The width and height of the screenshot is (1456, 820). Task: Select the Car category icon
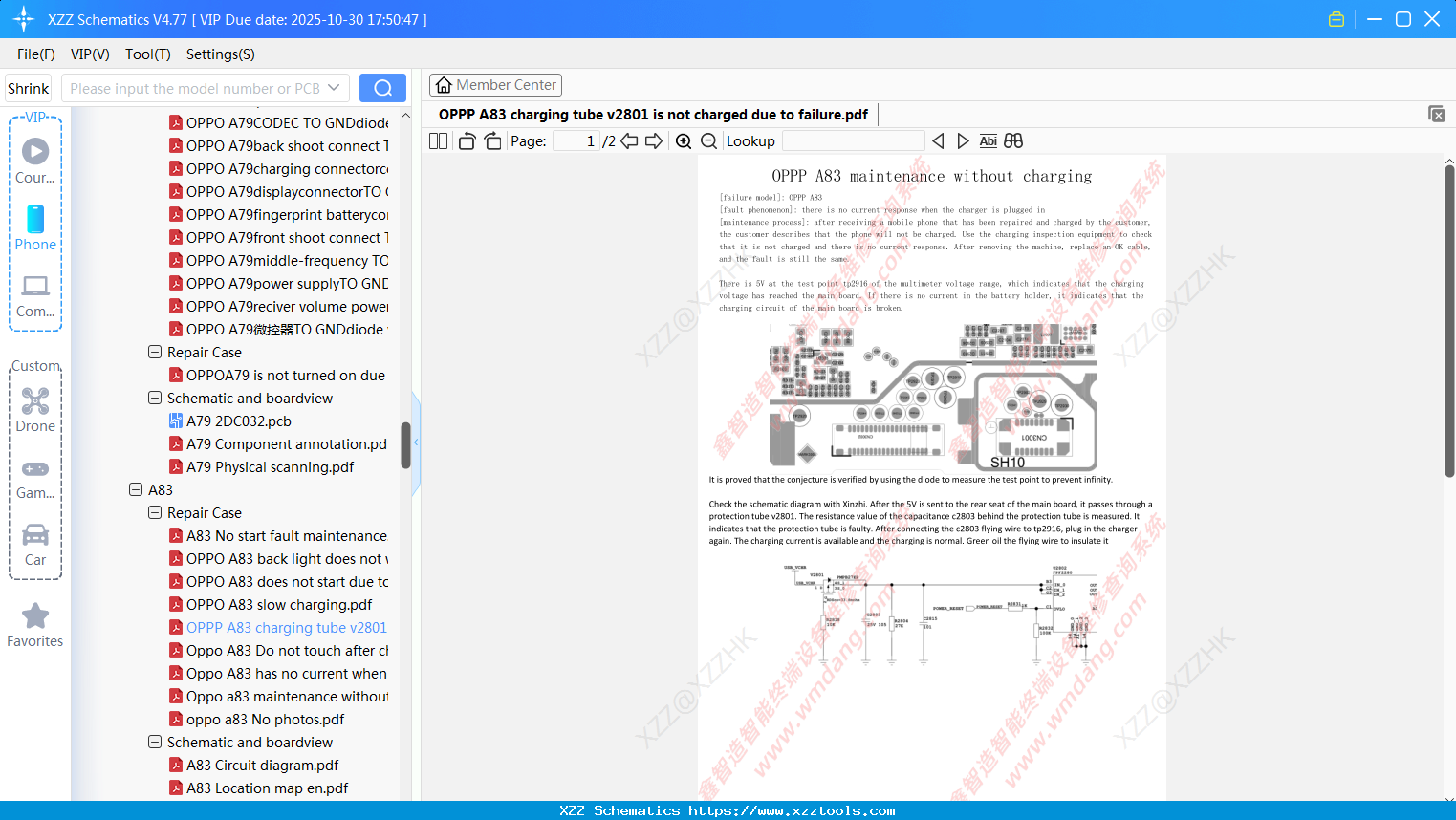(x=35, y=545)
